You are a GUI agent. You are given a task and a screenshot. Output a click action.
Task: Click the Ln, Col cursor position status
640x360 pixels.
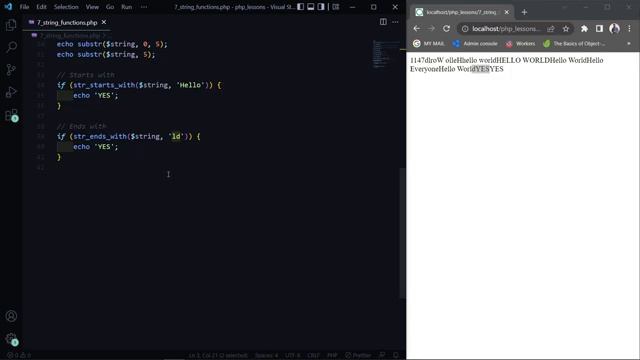[218, 355]
